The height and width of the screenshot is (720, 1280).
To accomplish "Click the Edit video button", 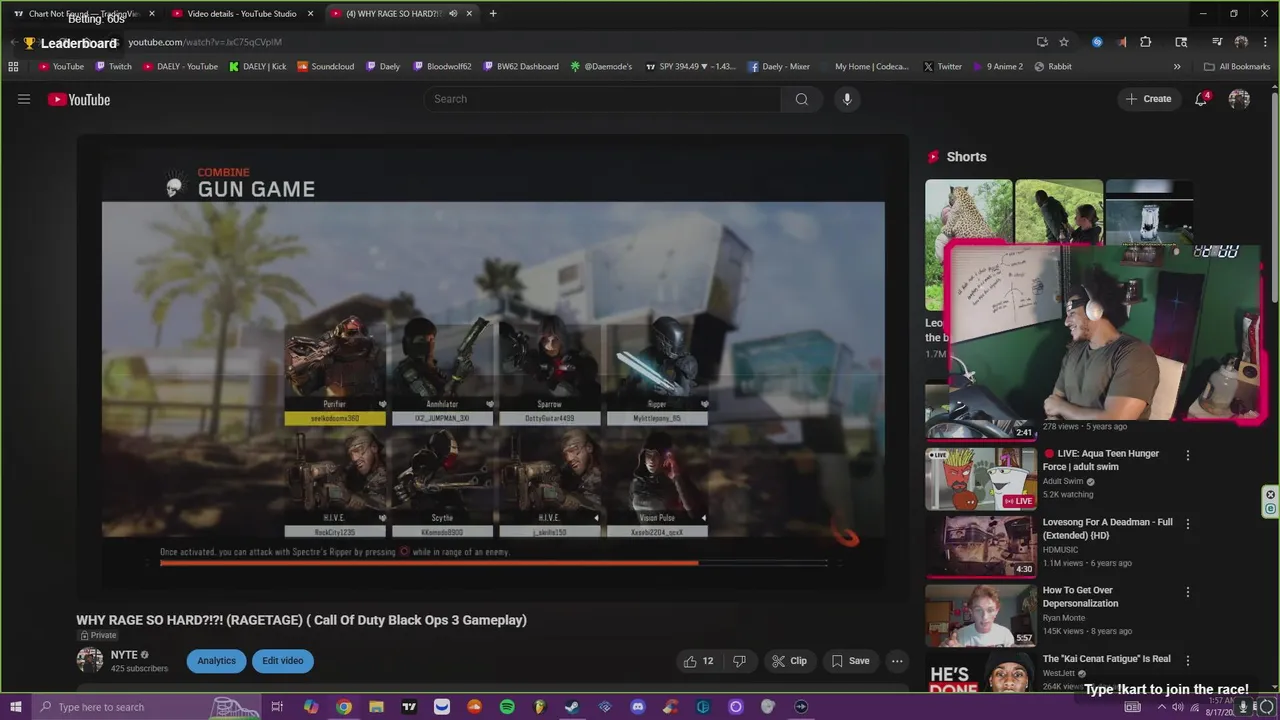I will [283, 661].
